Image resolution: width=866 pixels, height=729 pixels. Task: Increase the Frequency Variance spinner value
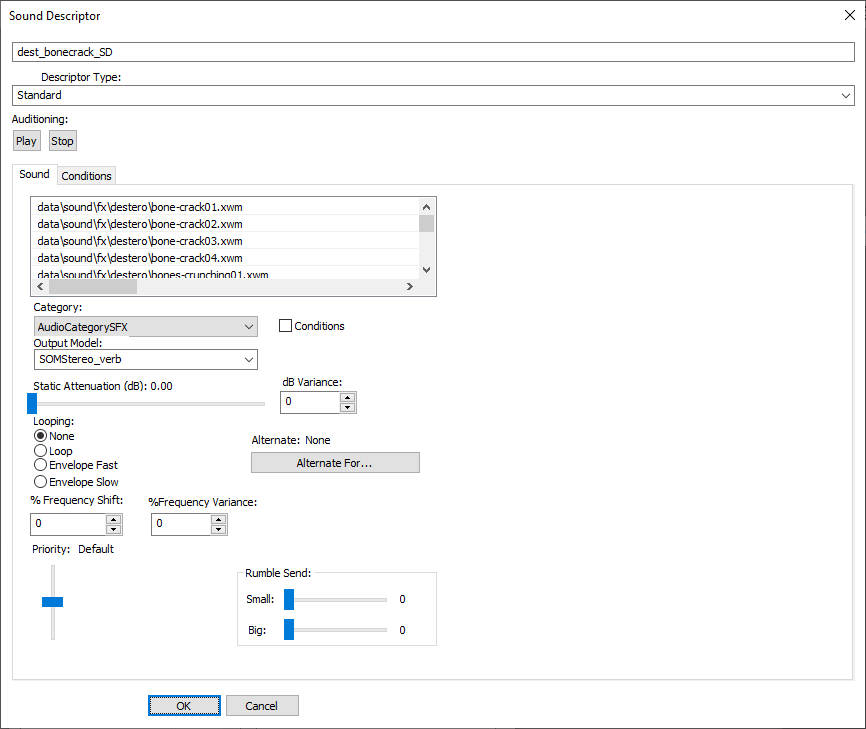[219, 519]
